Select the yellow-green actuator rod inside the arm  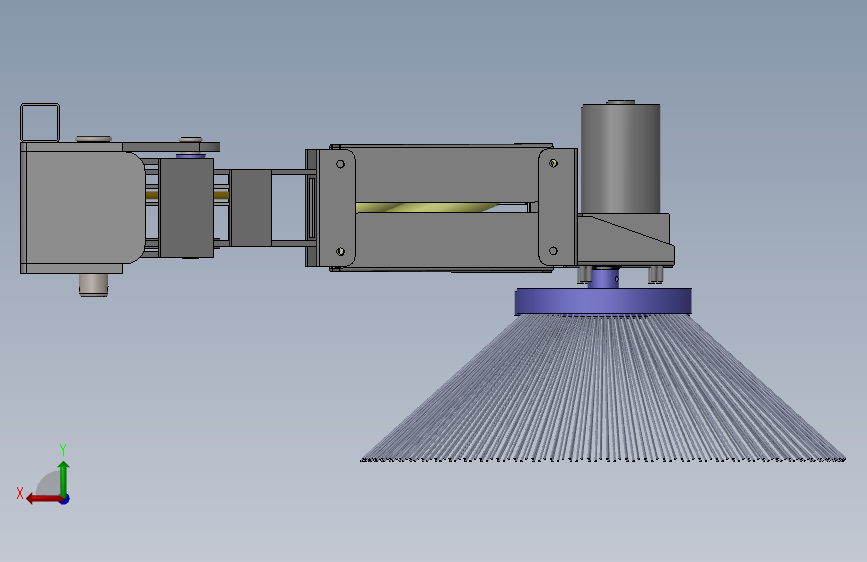pos(427,207)
